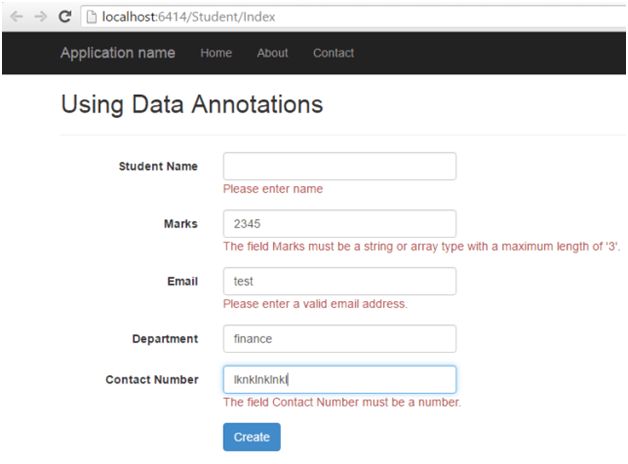Image resolution: width=628 pixels, height=464 pixels.
Task: Reload the current page
Action: pos(65,17)
